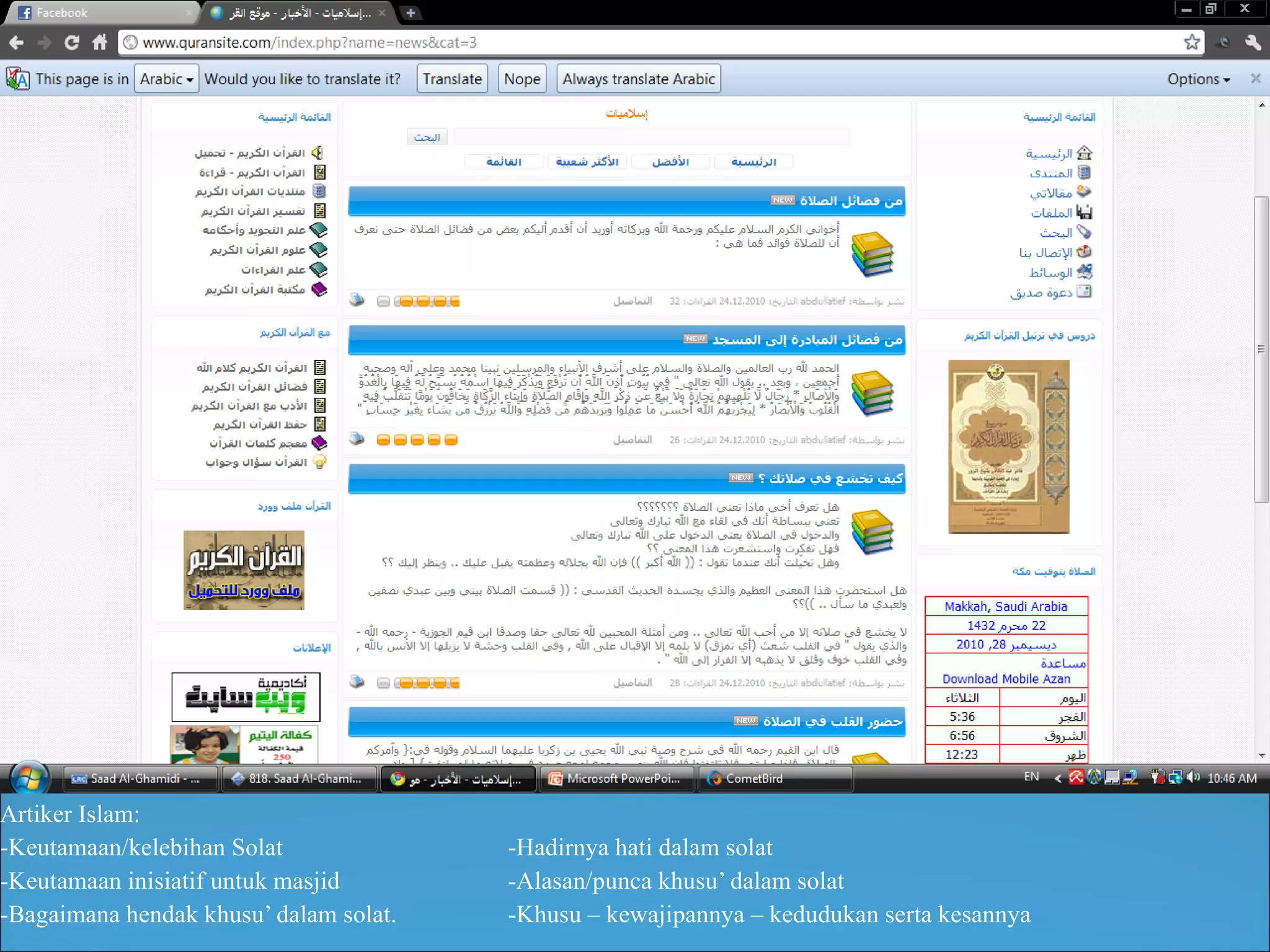Click the browser reload icon
Screen dimensions: 1270x952
(x=72, y=42)
